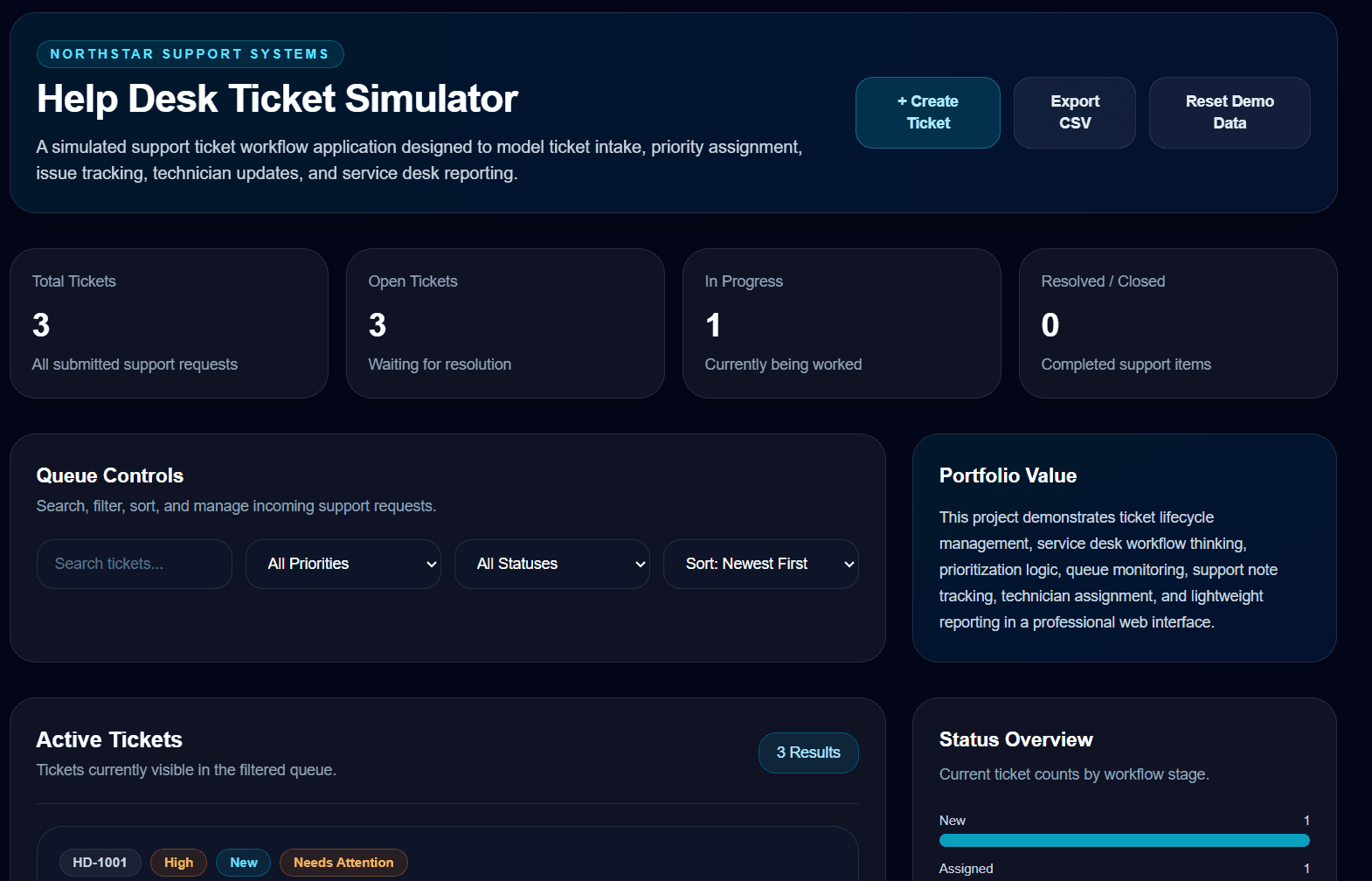Click the Resolved / Closed stat card
Viewport: 1372px width, 881px height.
click(1178, 323)
